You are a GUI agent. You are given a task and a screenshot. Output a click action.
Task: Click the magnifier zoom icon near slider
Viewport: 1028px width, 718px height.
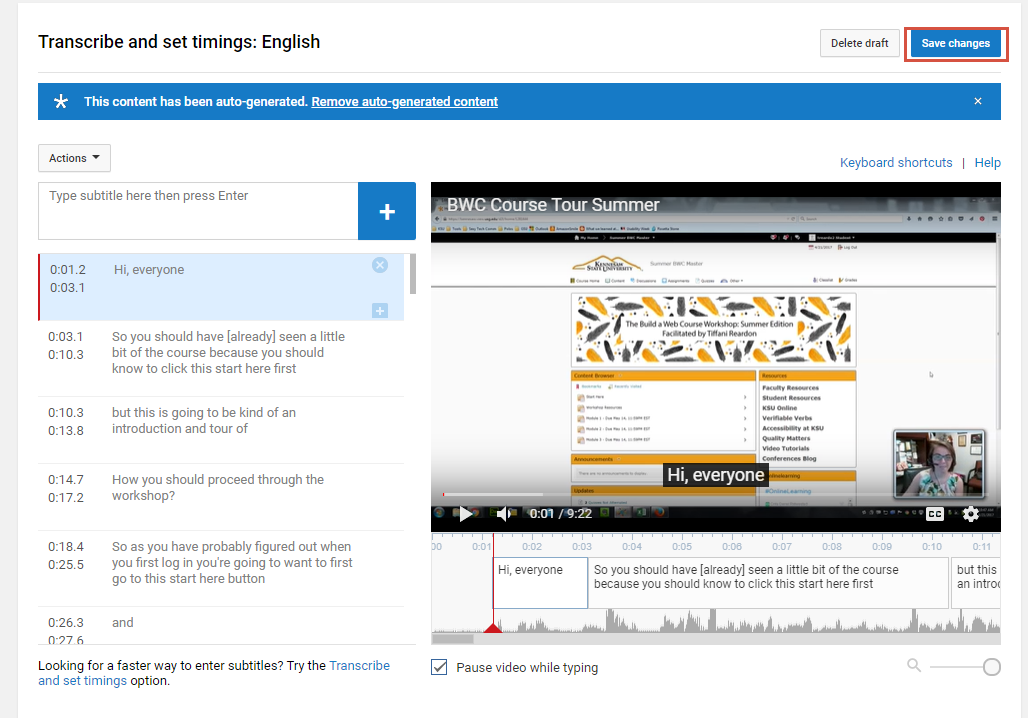click(914, 666)
